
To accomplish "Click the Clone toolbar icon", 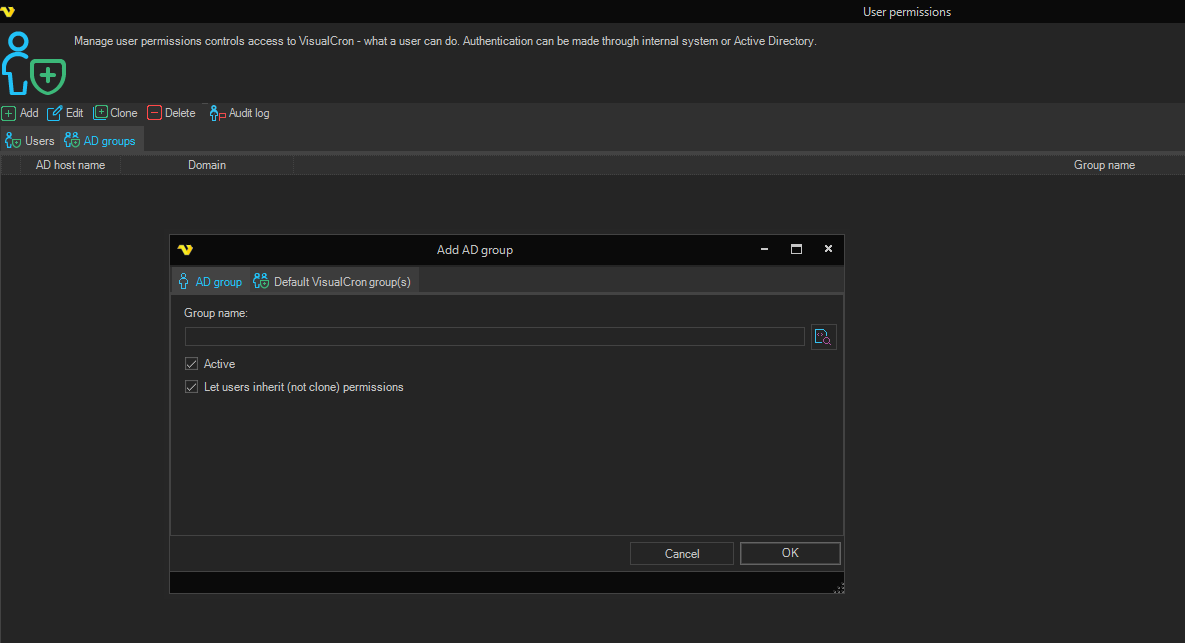I will pos(101,113).
